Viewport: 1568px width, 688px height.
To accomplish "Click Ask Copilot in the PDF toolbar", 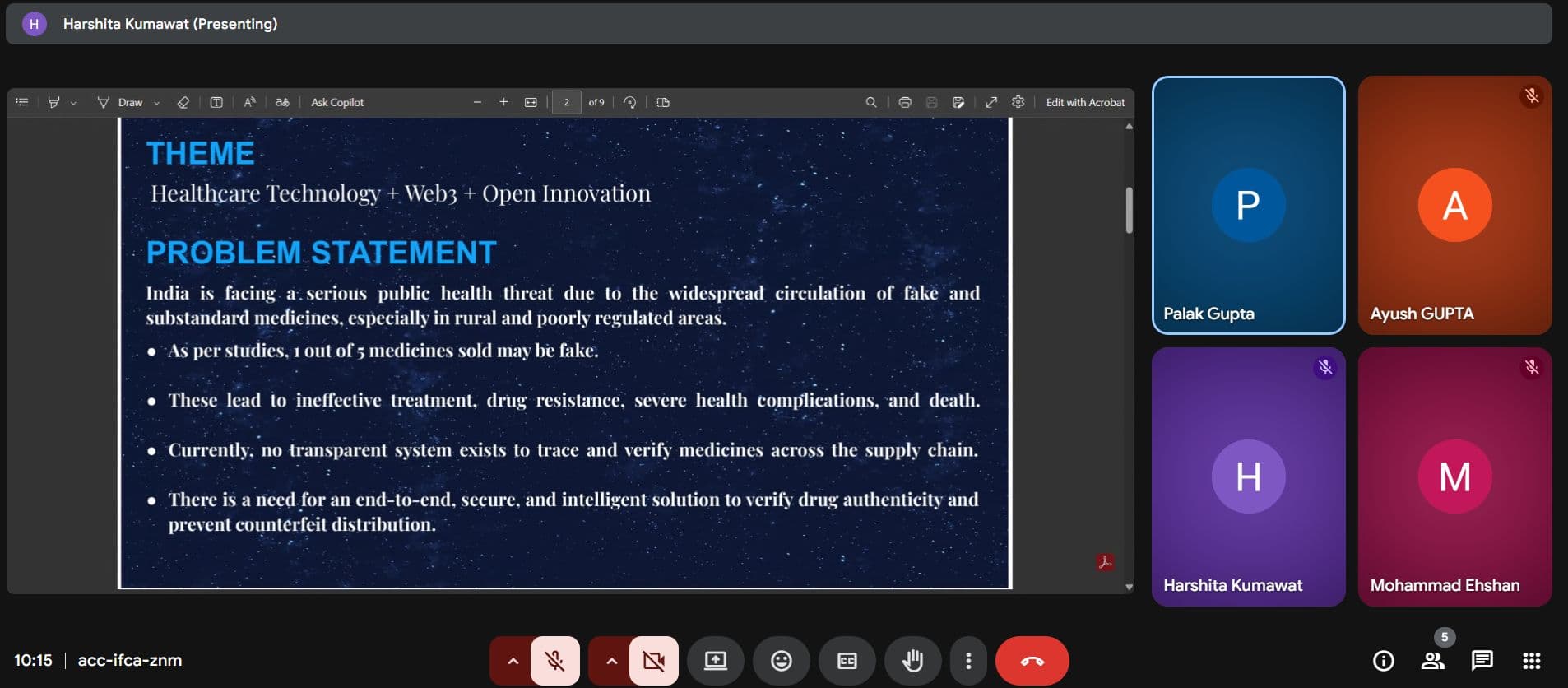I will click(337, 103).
